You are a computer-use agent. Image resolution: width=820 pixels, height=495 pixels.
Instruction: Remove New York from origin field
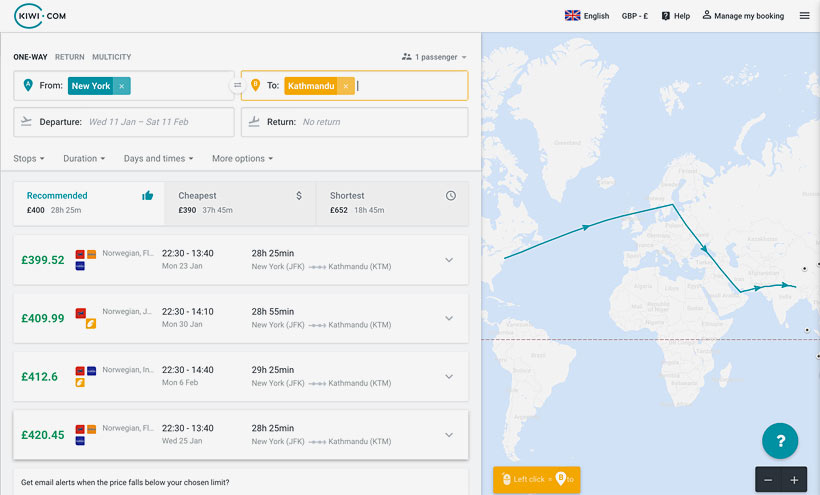121,86
